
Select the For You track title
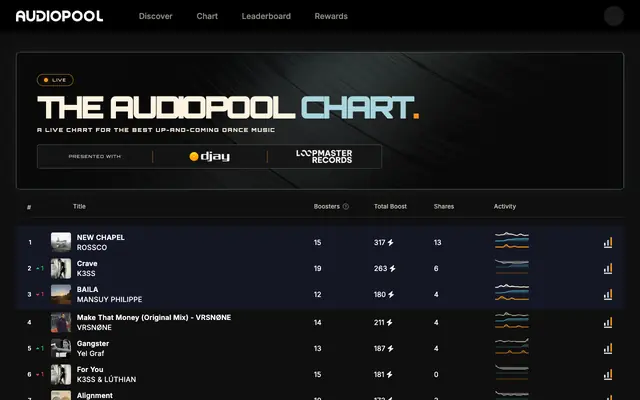pyautogui.click(x=90, y=369)
